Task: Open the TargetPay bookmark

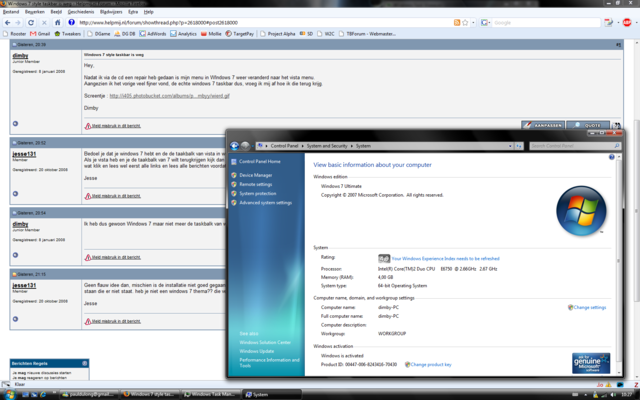Action: [240, 34]
